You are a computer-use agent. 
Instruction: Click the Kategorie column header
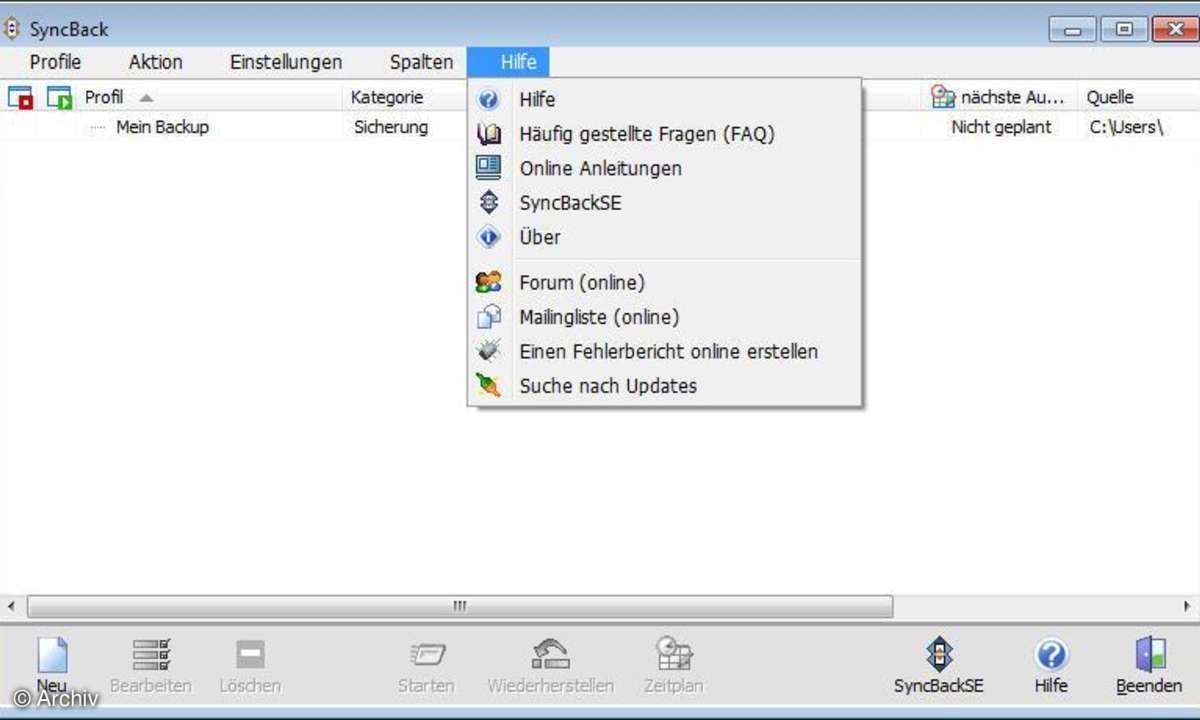point(387,98)
